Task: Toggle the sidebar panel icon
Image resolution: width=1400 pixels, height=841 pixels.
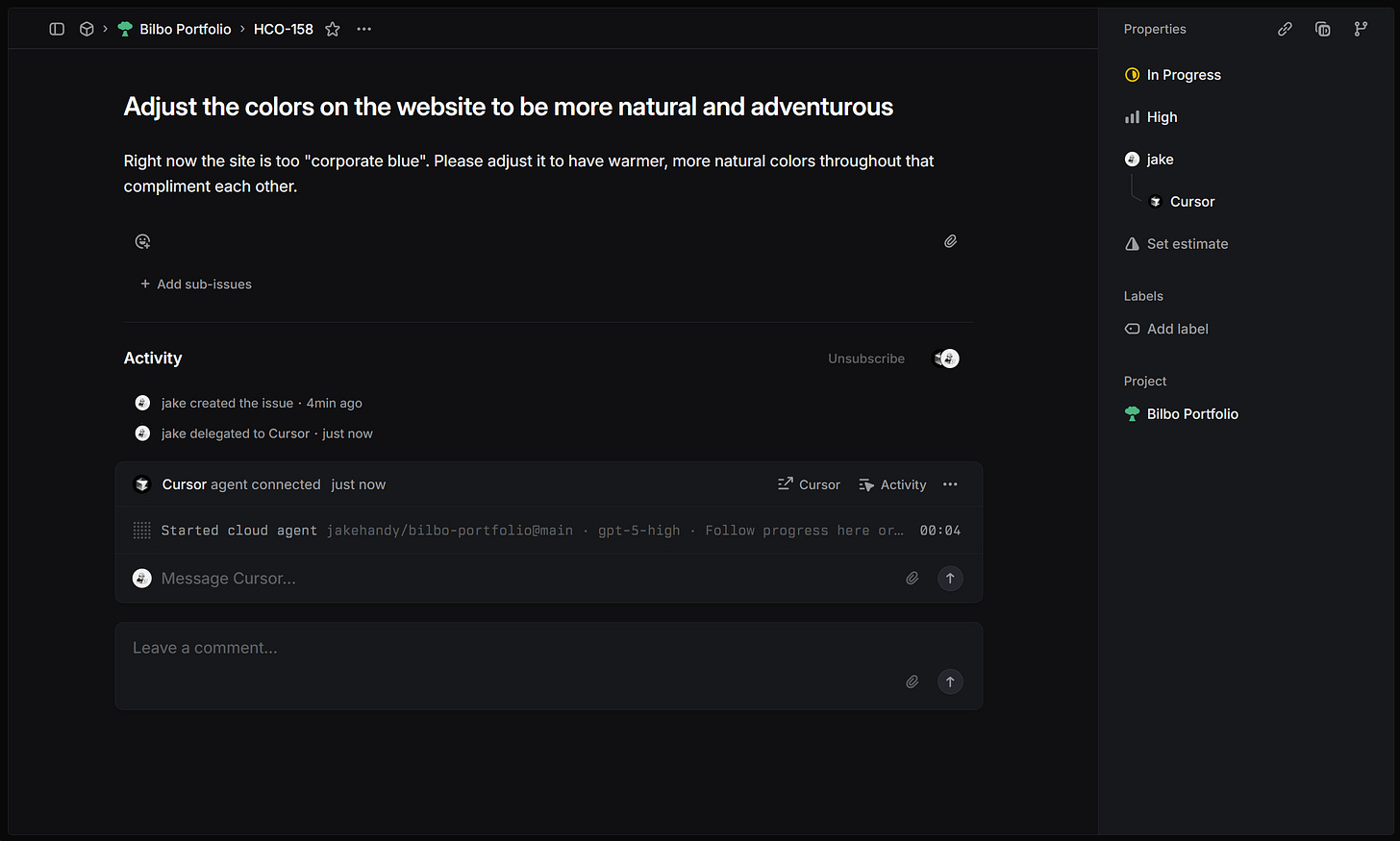Action: pos(57,29)
